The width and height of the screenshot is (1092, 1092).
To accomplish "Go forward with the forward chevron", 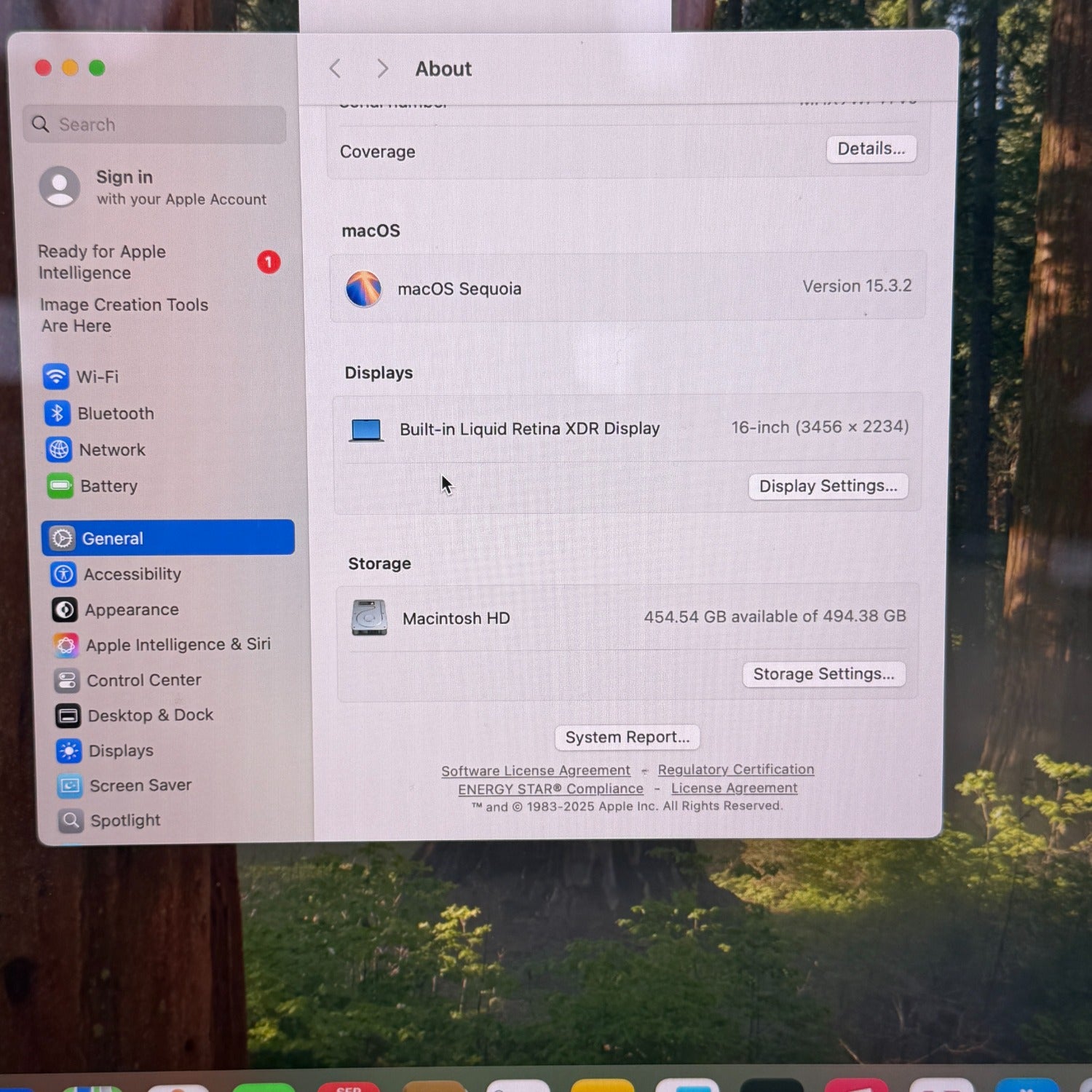I will click(382, 68).
